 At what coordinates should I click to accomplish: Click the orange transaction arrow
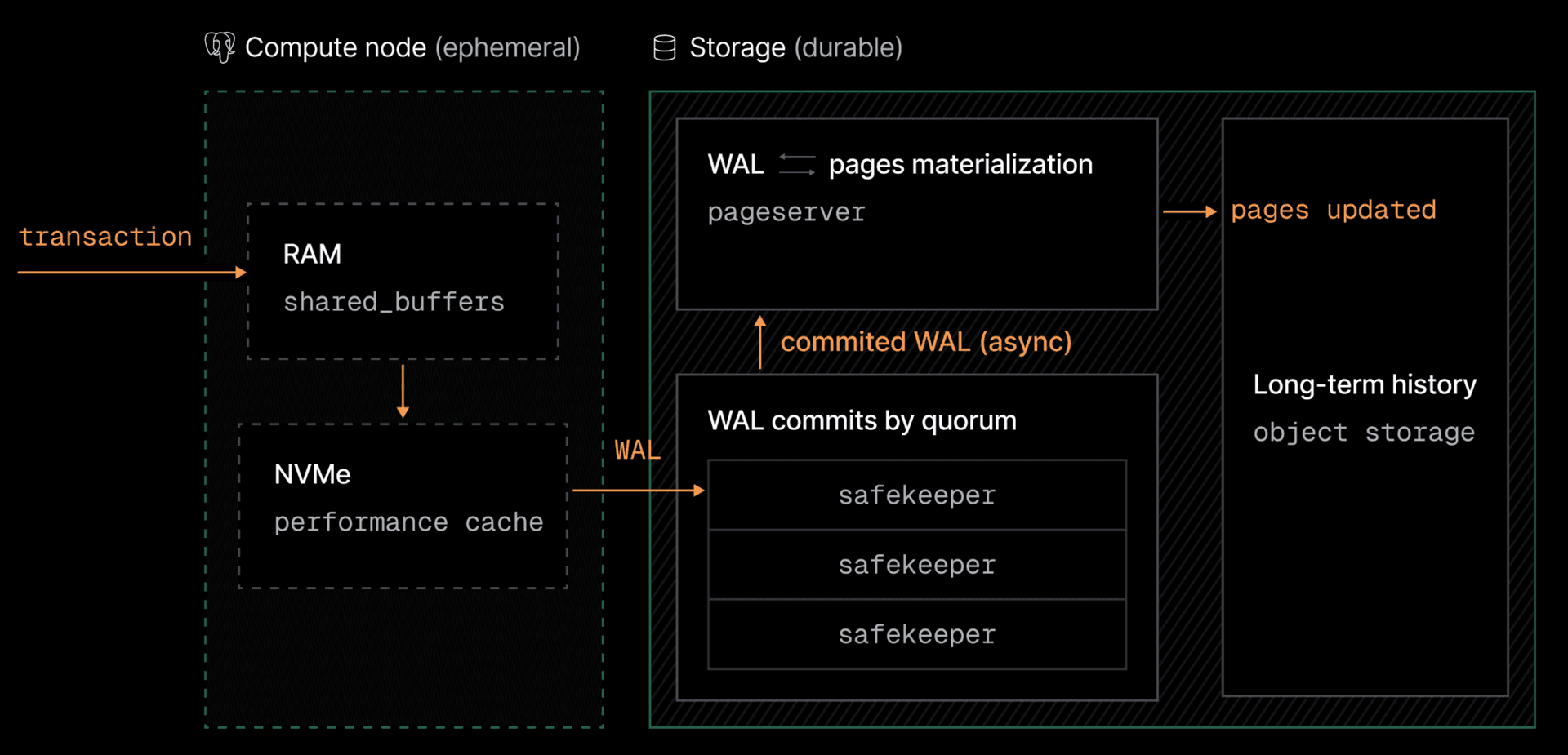pos(131,272)
